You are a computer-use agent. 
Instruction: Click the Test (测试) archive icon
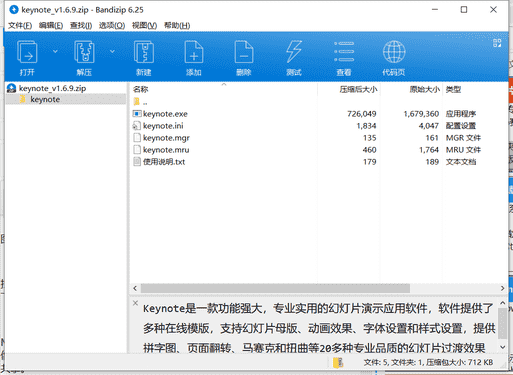(x=294, y=52)
